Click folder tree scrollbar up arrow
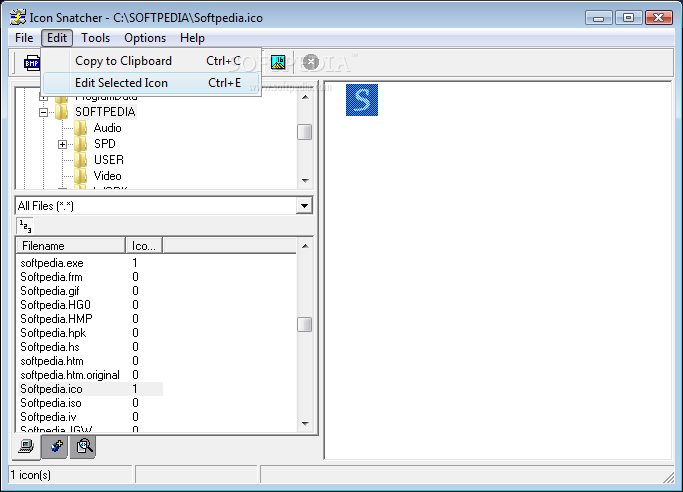This screenshot has width=683, height=492. [x=305, y=97]
